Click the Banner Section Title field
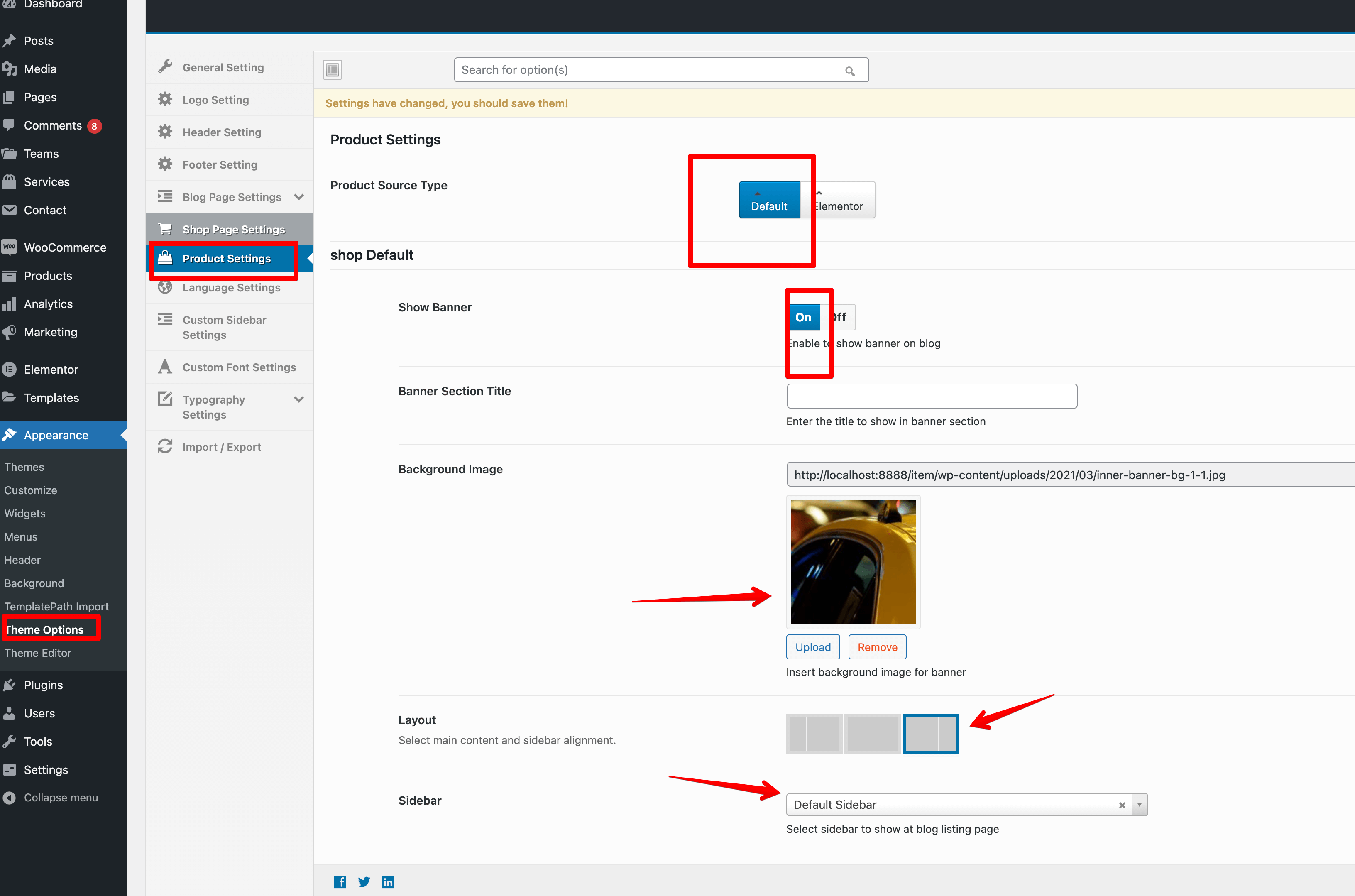1355x896 pixels. (x=932, y=396)
